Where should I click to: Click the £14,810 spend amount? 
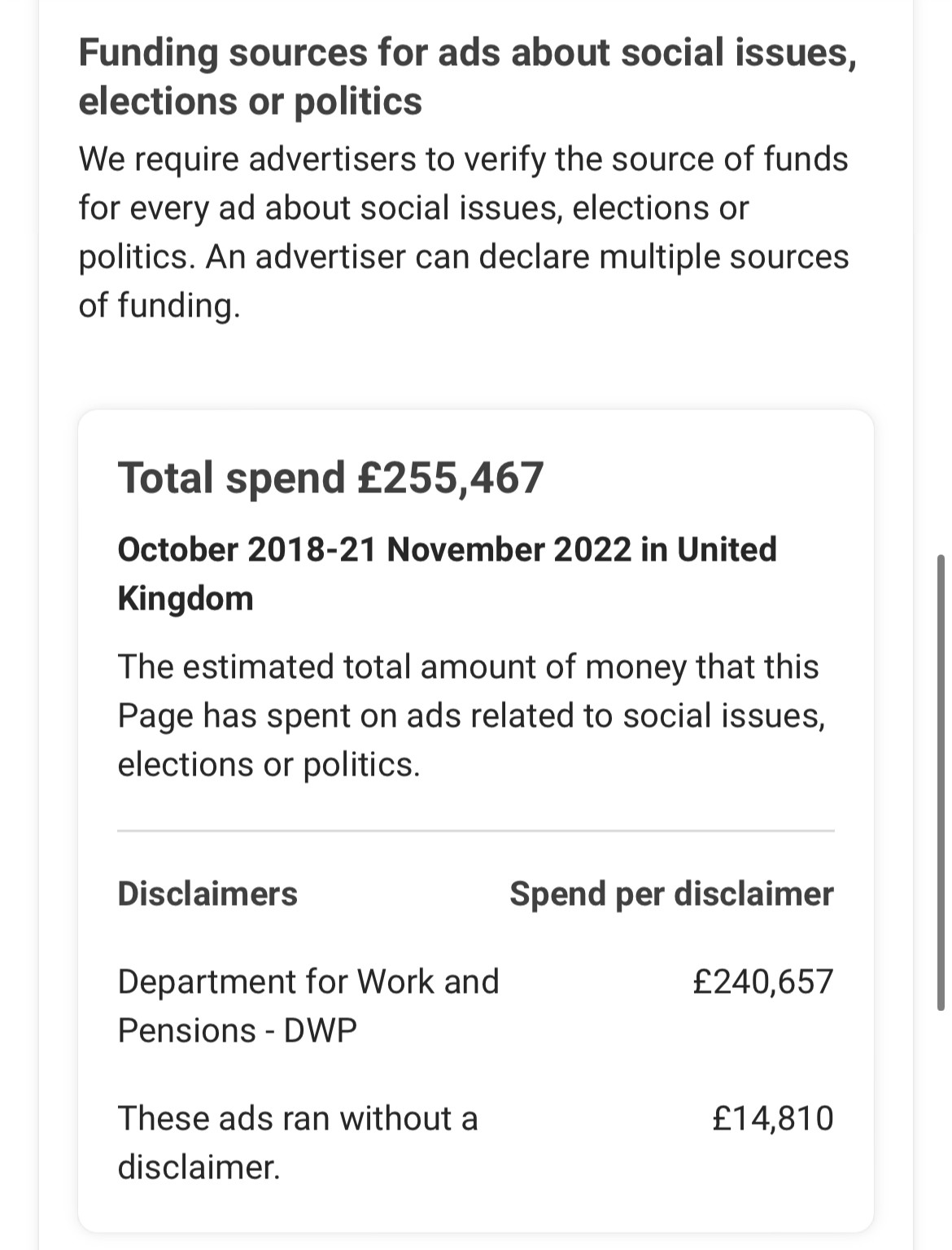pos(773,1118)
